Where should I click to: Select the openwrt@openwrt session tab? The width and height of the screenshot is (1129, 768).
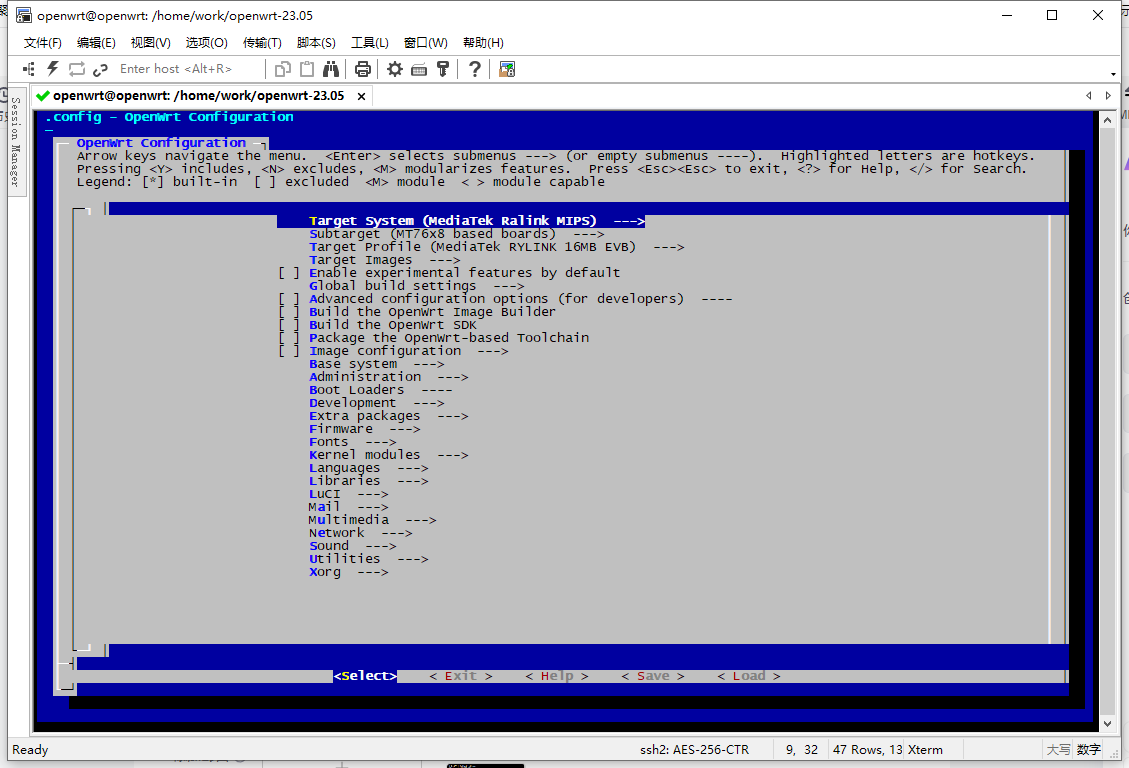(x=199, y=96)
